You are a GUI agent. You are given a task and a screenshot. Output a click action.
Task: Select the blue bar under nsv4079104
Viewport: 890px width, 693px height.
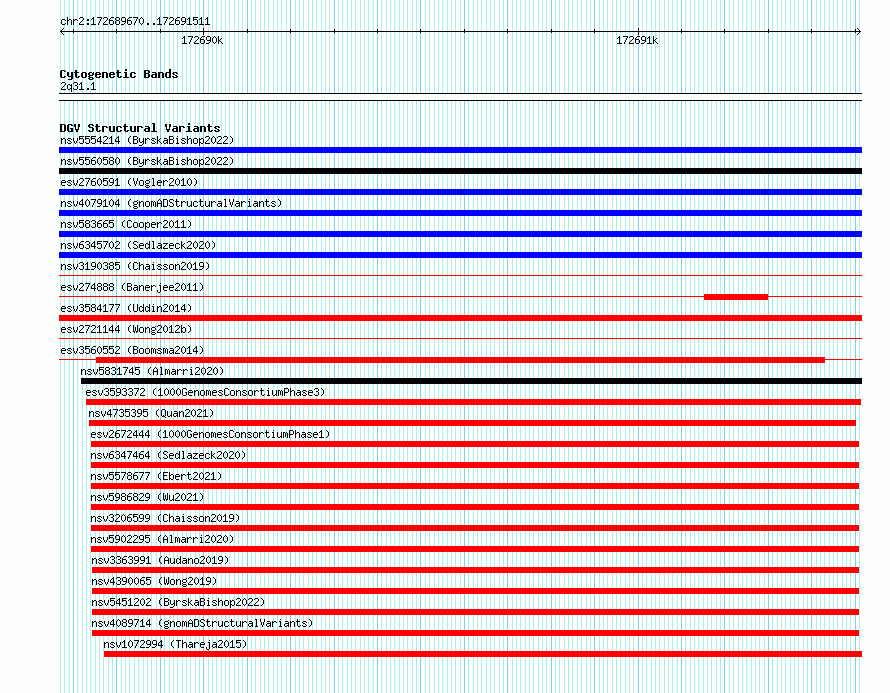point(460,213)
